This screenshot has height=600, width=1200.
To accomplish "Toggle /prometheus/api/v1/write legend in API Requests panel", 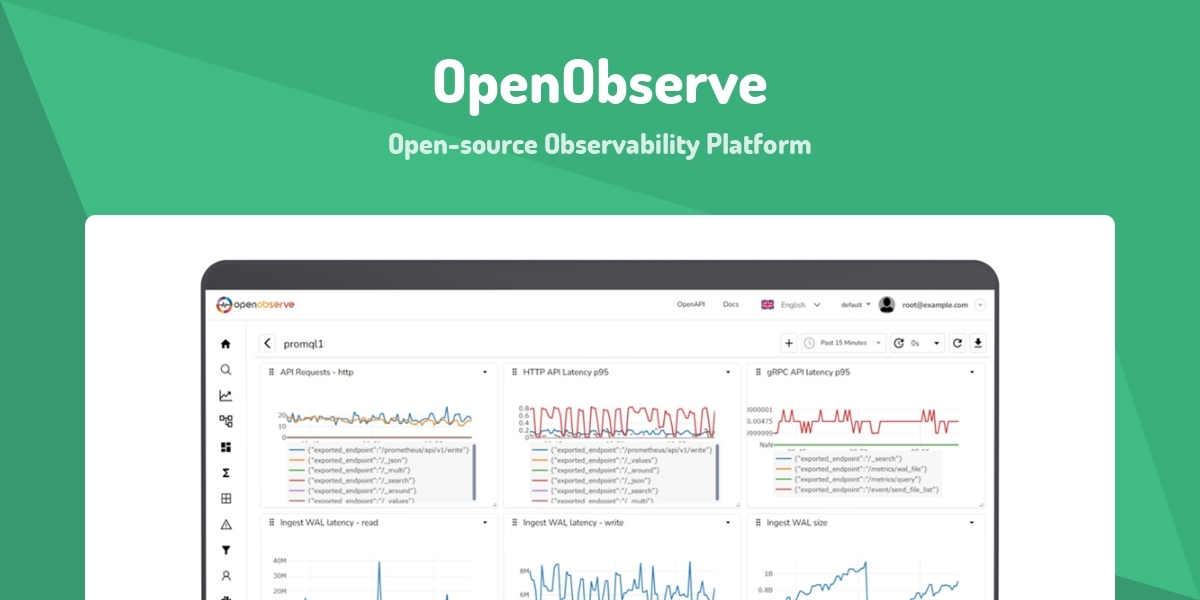I will pyautogui.click(x=378, y=450).
